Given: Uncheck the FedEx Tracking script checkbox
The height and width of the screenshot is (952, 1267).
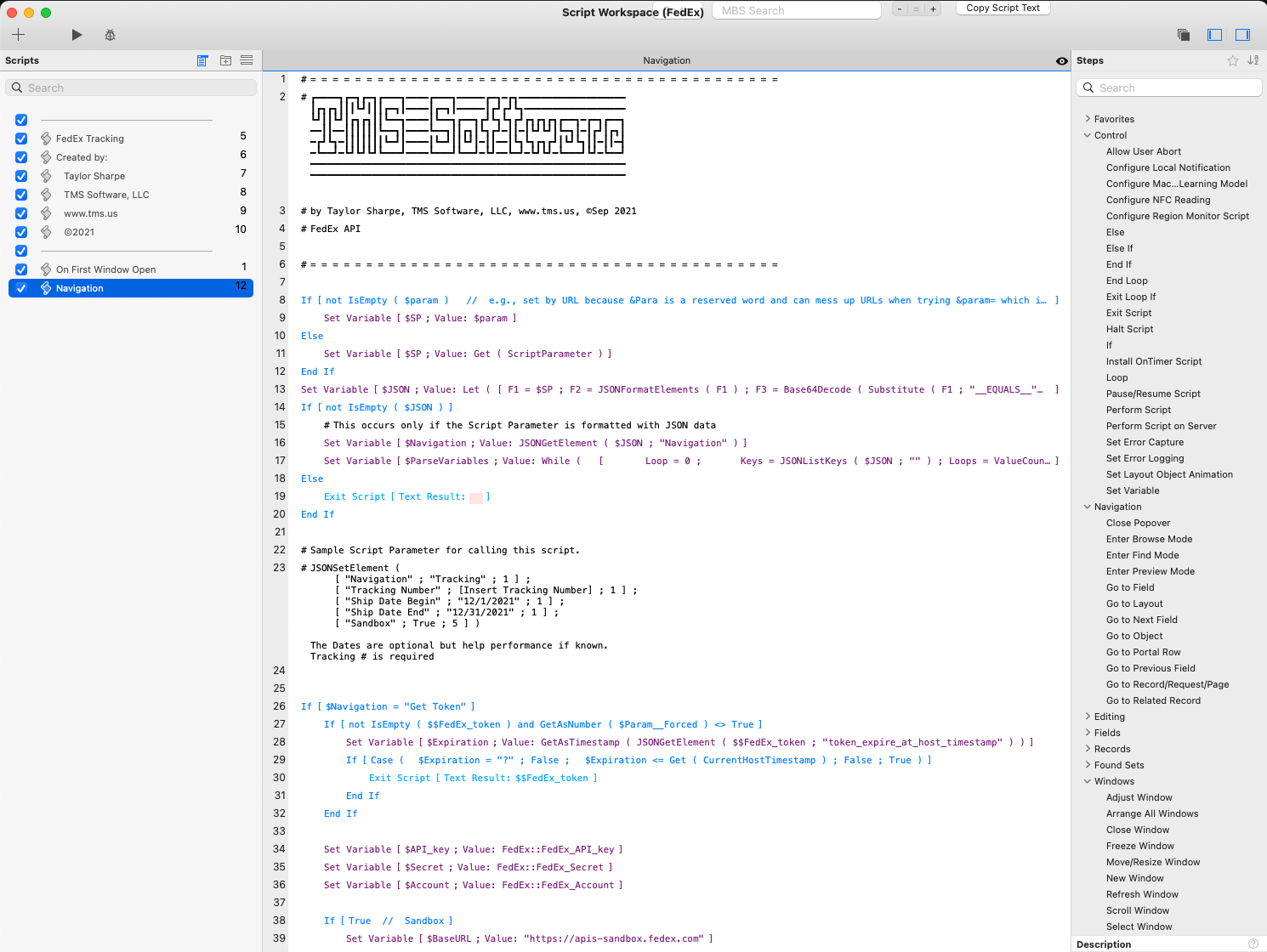Looking at the screenshot, I should (21, 139).
